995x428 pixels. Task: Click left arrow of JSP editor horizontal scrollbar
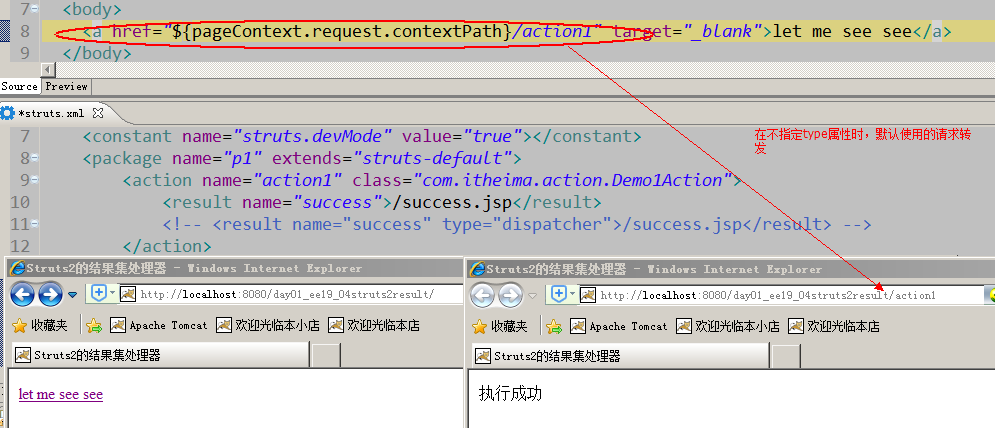coord(48,69)
